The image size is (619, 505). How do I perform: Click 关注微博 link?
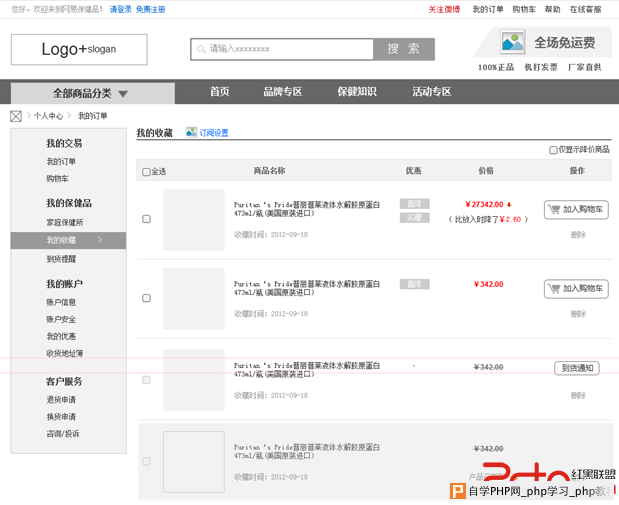[x=444, y=9]
